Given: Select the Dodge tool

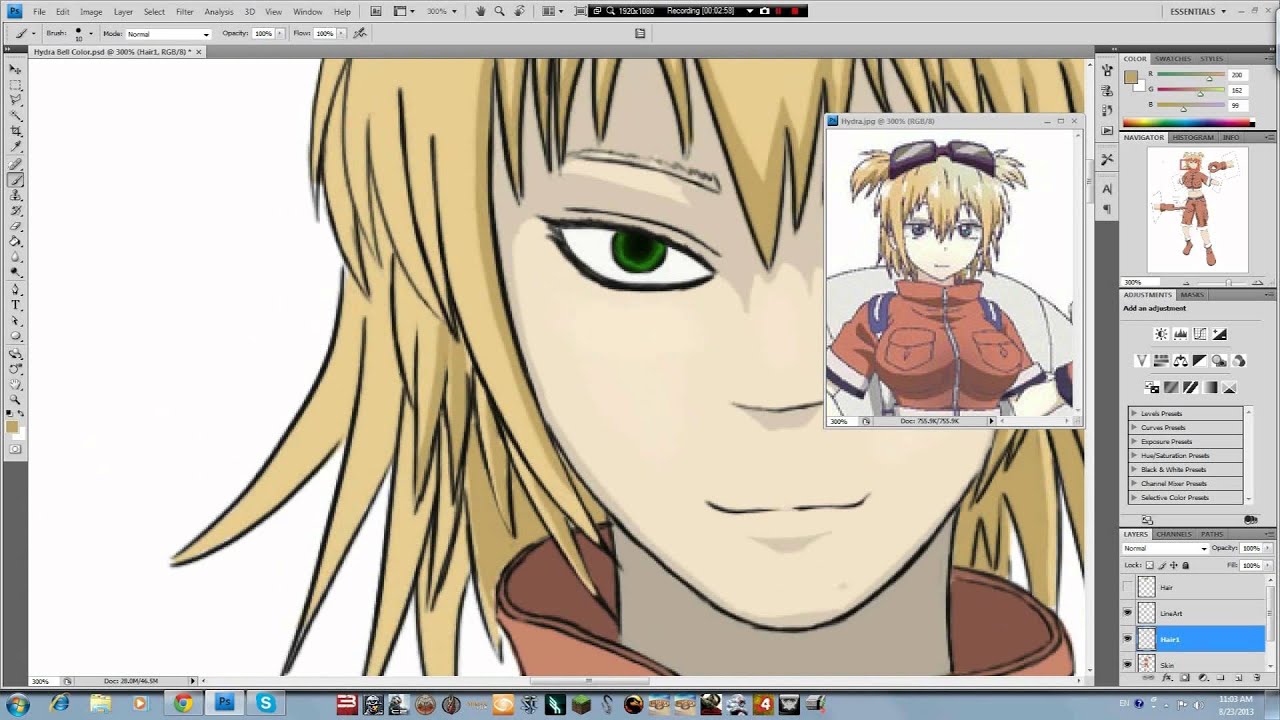Looking at the screenshot, I should (15, 272).
